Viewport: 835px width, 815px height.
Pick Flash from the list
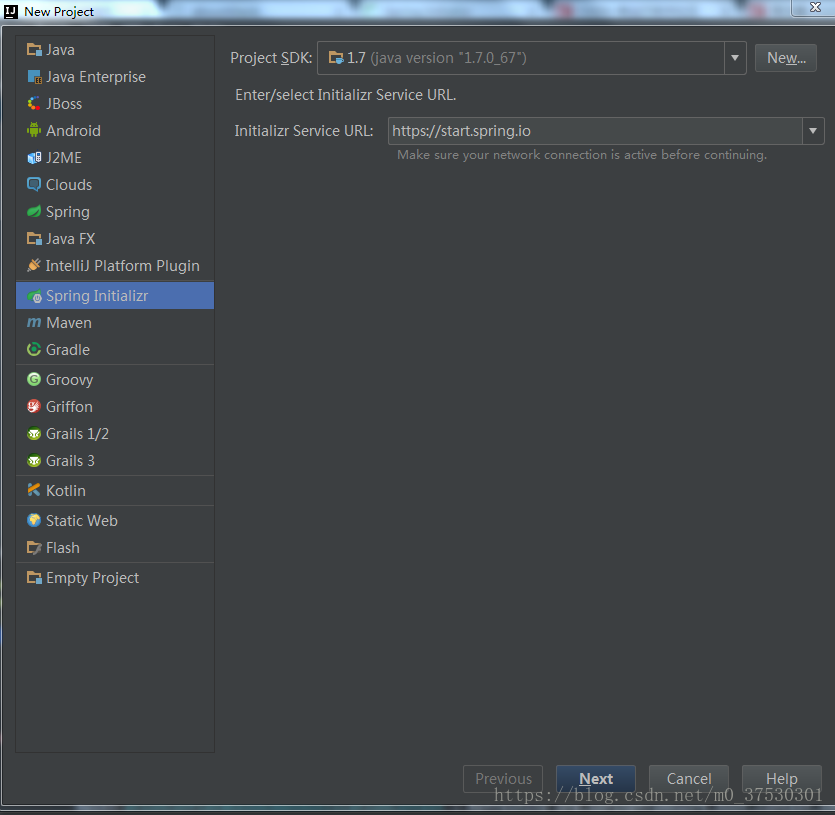point(115,548)
